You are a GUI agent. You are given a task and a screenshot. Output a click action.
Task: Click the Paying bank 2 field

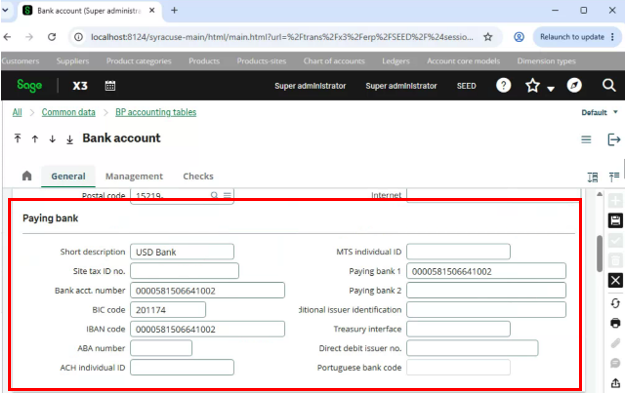click(486, 290)
